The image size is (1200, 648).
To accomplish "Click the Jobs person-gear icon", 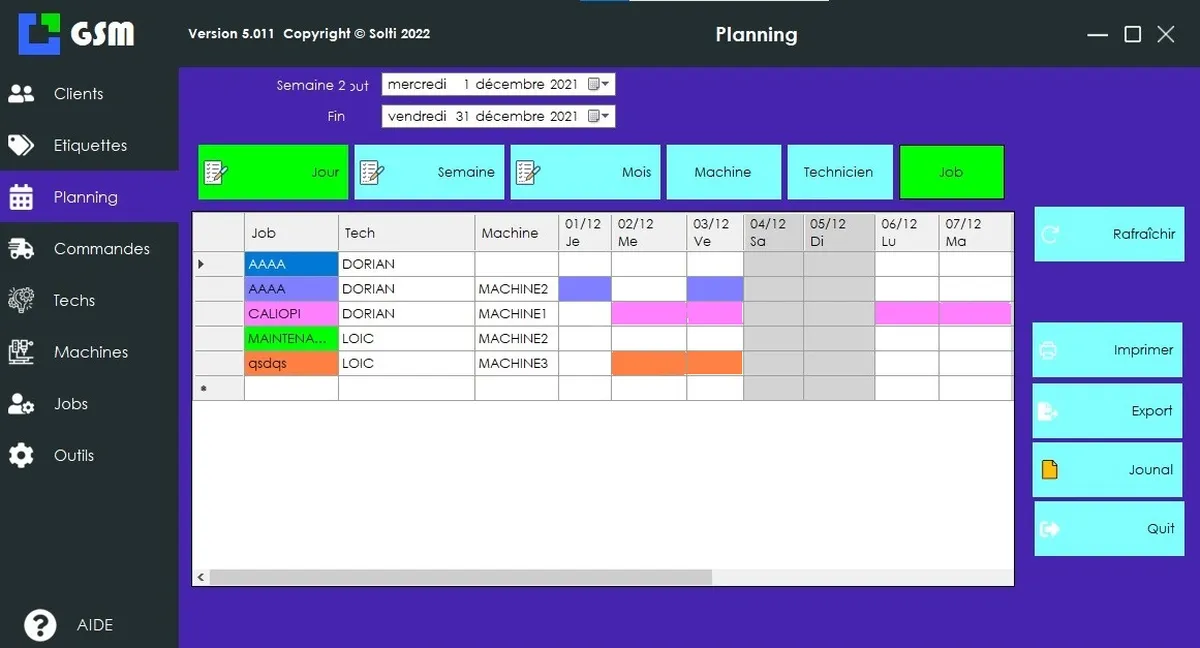I will 21,404.
